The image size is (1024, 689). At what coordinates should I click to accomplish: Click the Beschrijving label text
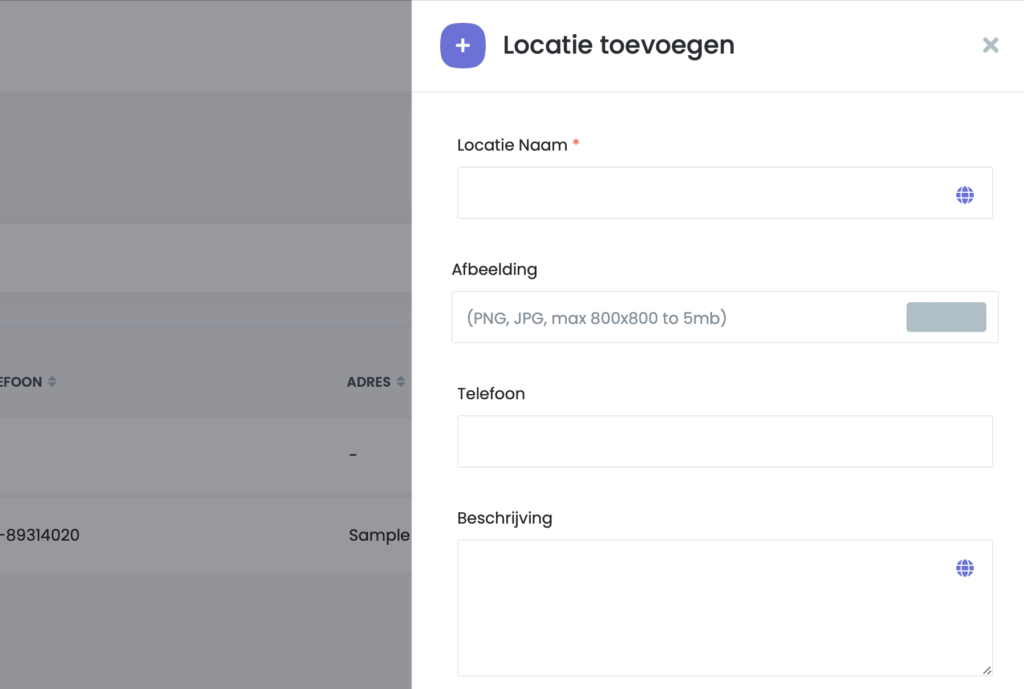[x=504, y=518]
